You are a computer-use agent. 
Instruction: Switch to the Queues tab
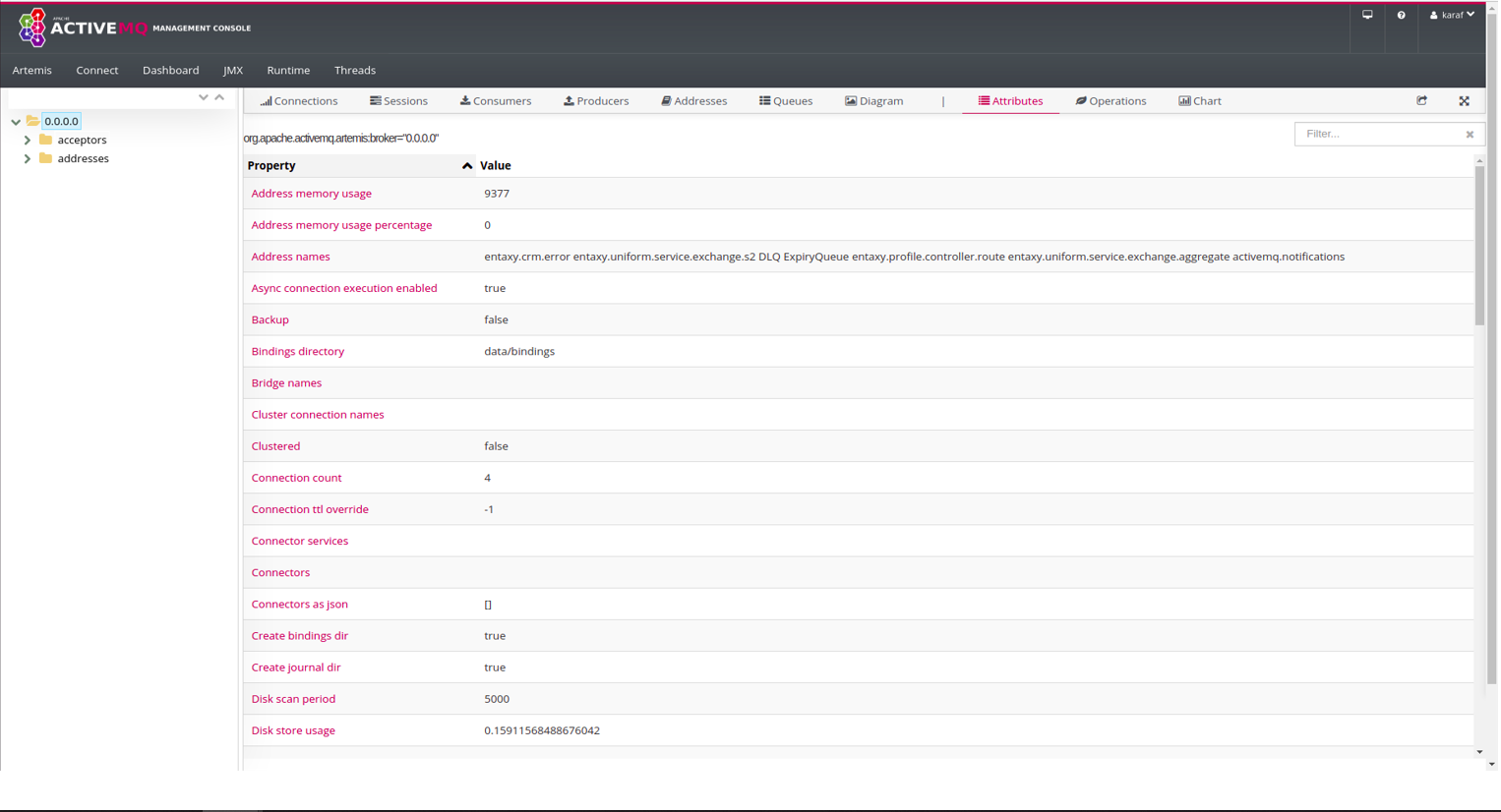785,101
